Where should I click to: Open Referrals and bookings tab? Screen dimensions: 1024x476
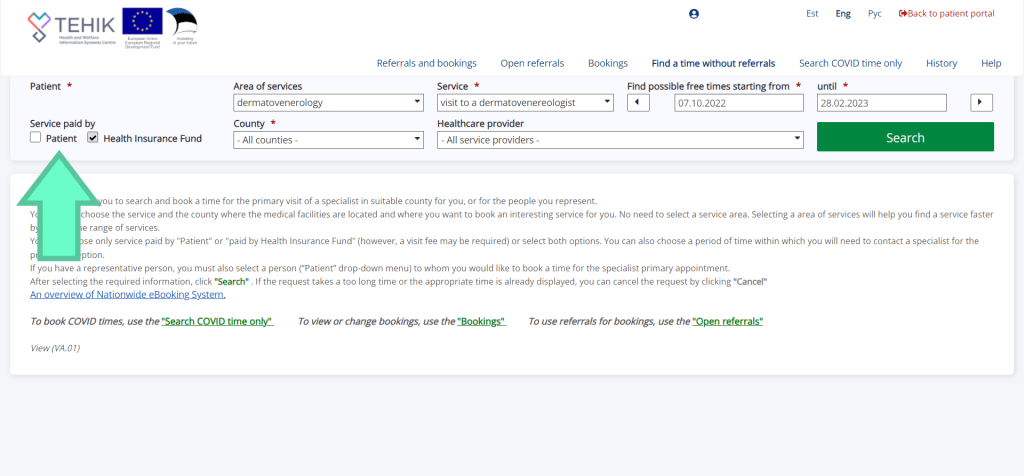(426, 63)
